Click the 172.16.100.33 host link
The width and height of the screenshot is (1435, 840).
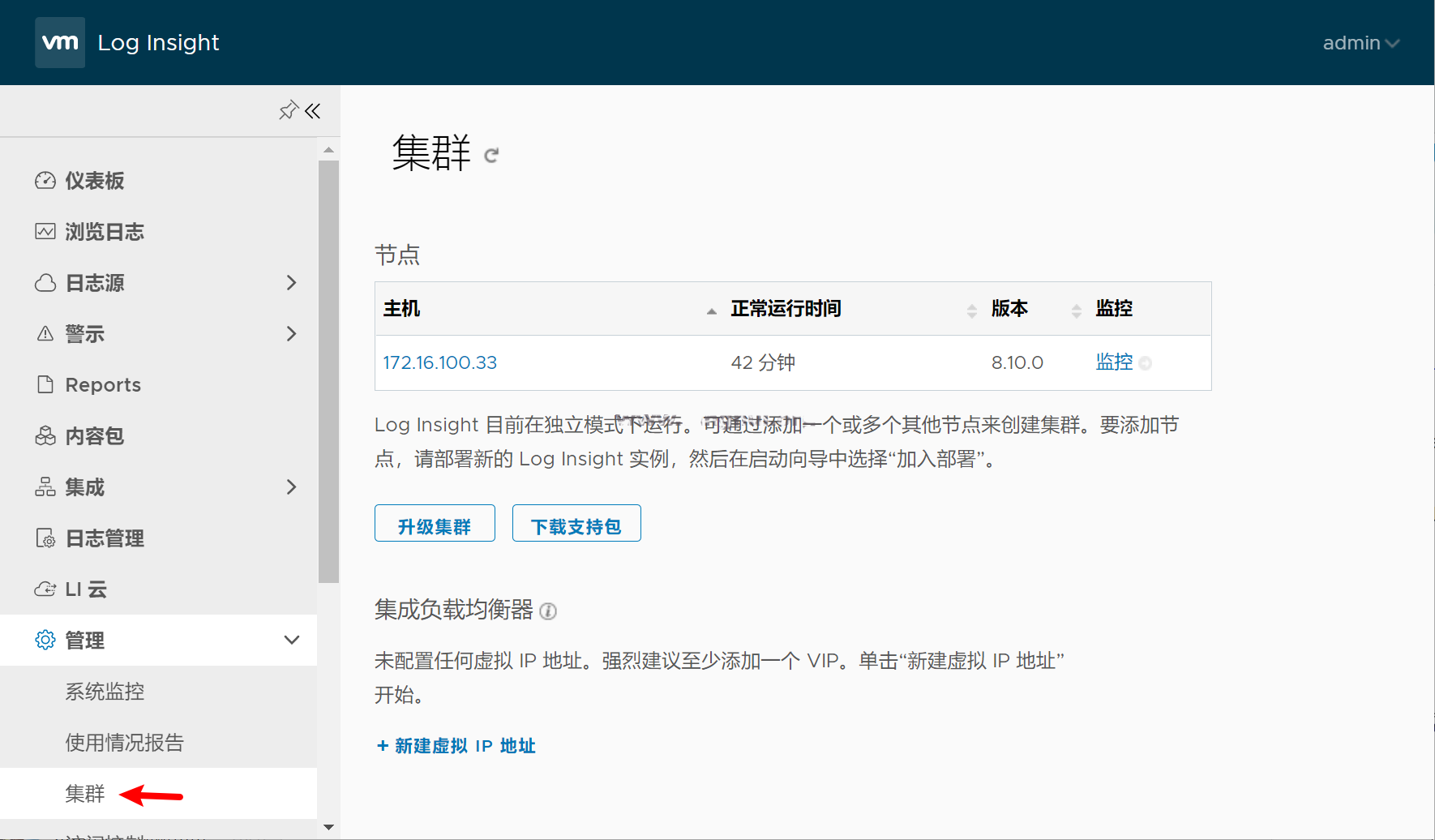click(x=439, y=362)
